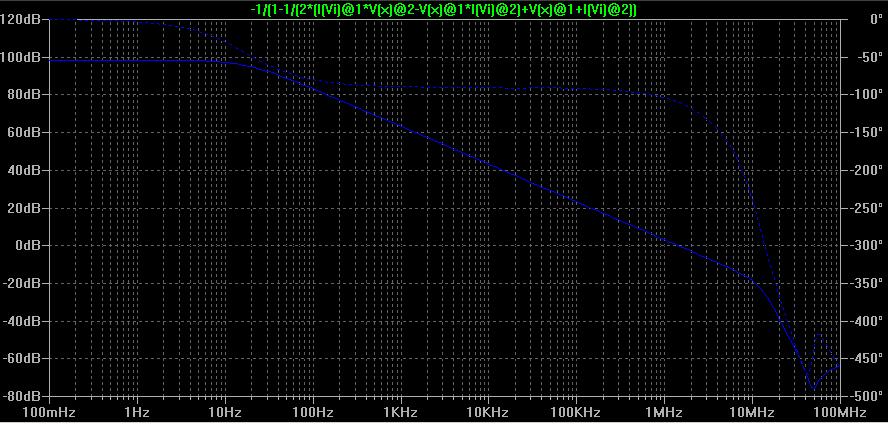Click the 1MHz frequency axis label
The image size is (888, 424).
[664, 412]
